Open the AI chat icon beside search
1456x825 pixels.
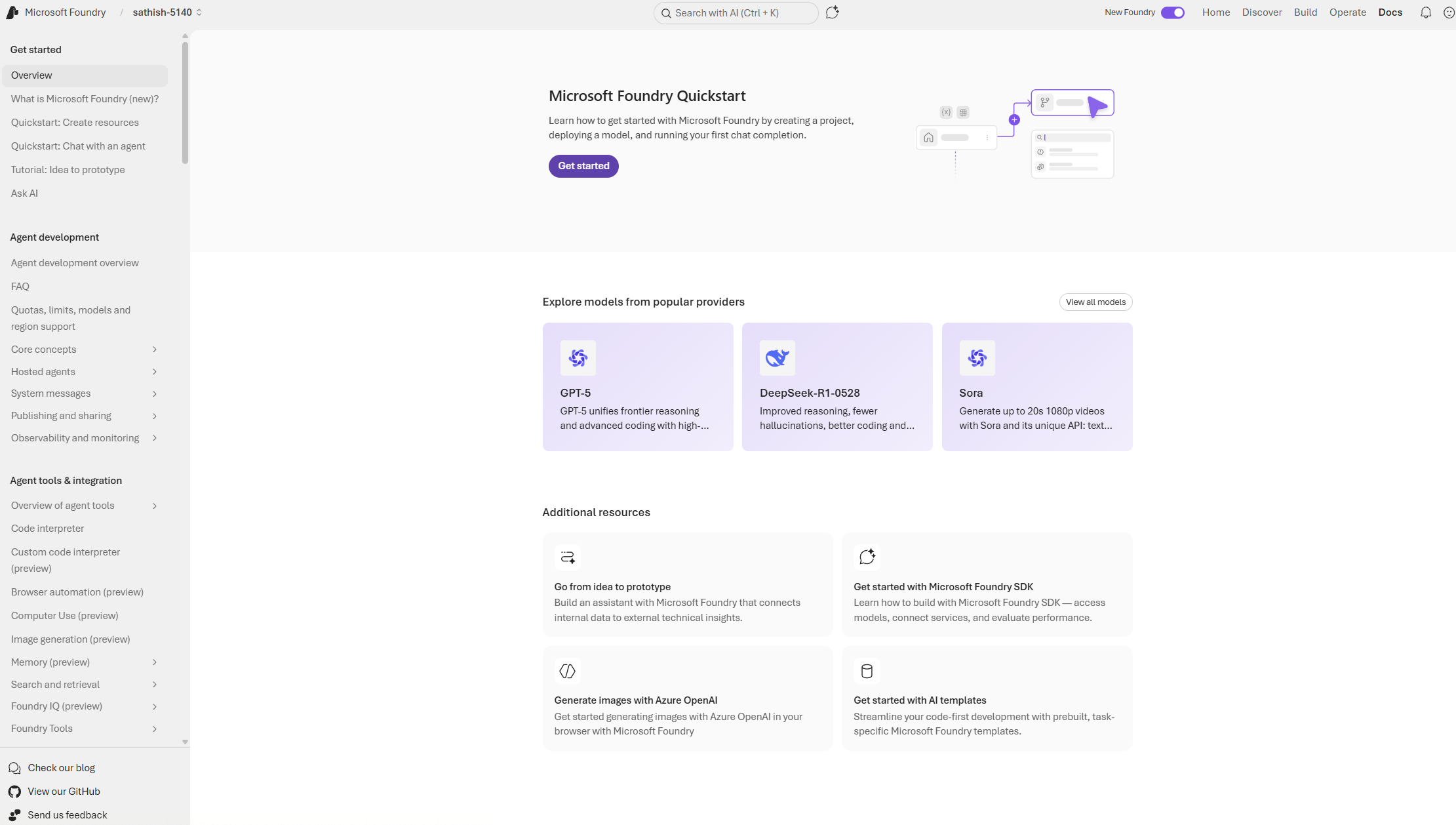click(x=832, y=12)
